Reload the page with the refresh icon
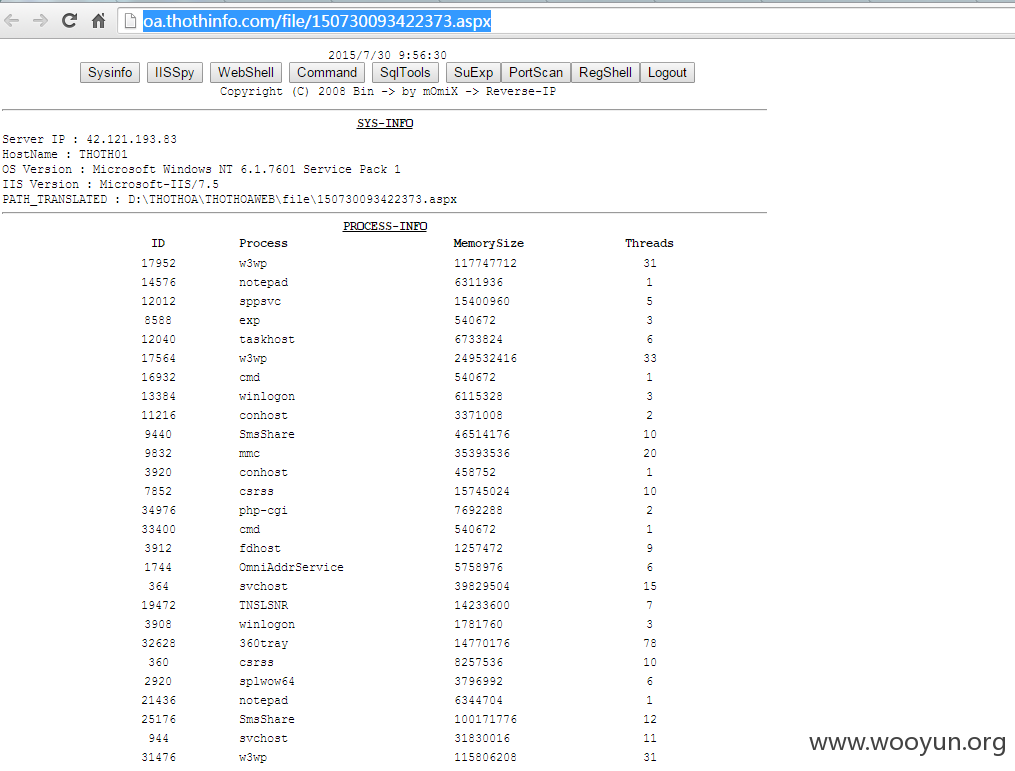Screen dimensions: 1015x771 click(69, 21)
